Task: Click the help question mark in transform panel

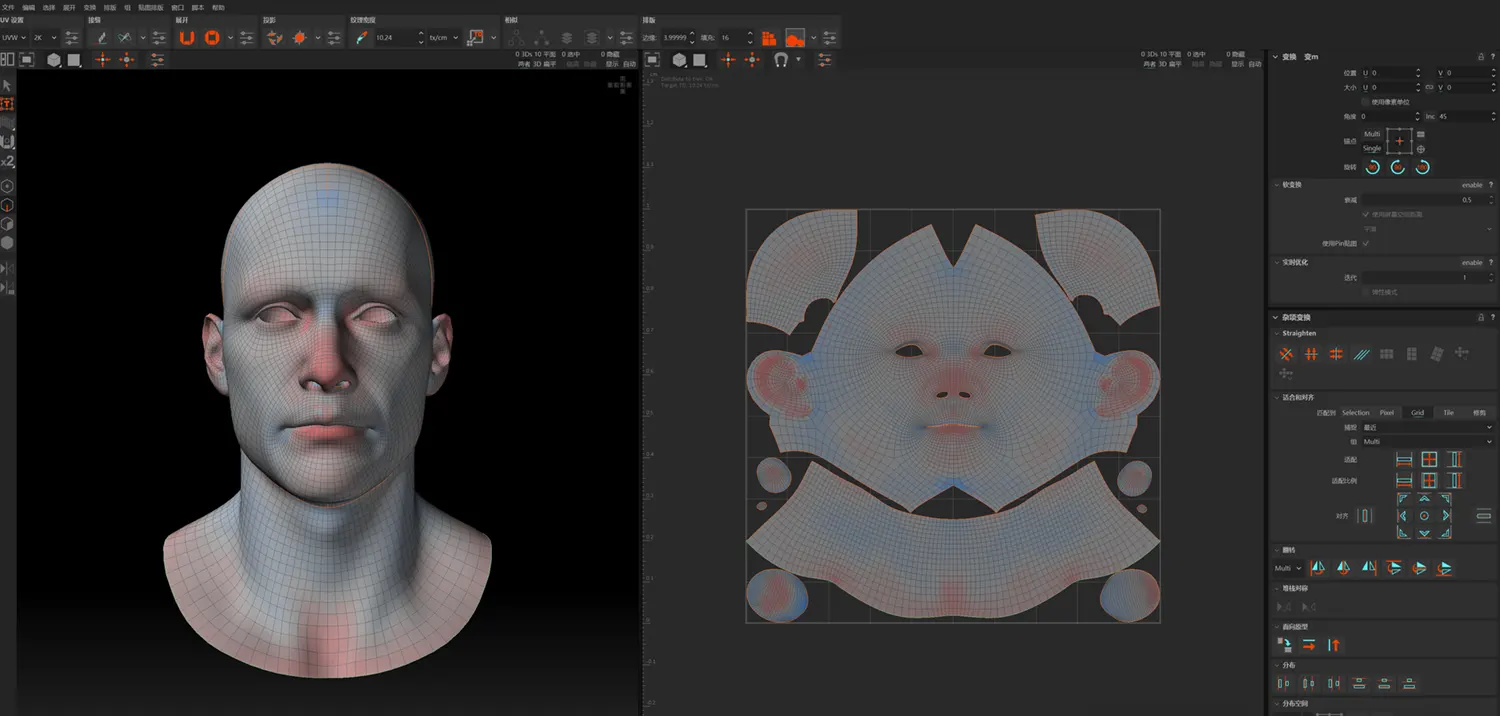Action: point(1491,57)
